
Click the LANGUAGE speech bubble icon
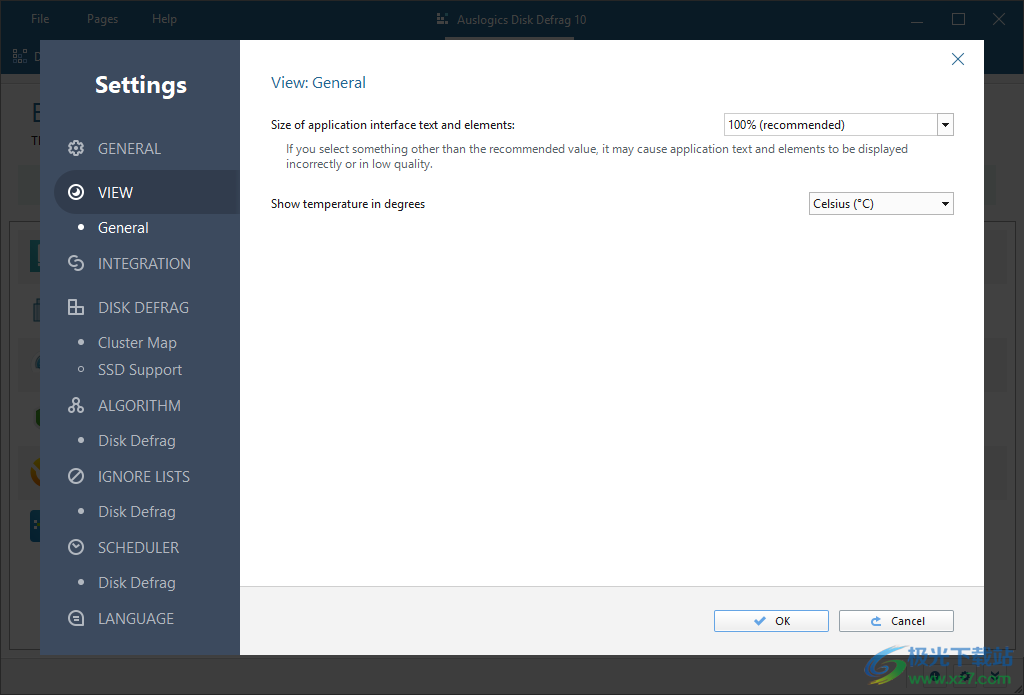76,619
